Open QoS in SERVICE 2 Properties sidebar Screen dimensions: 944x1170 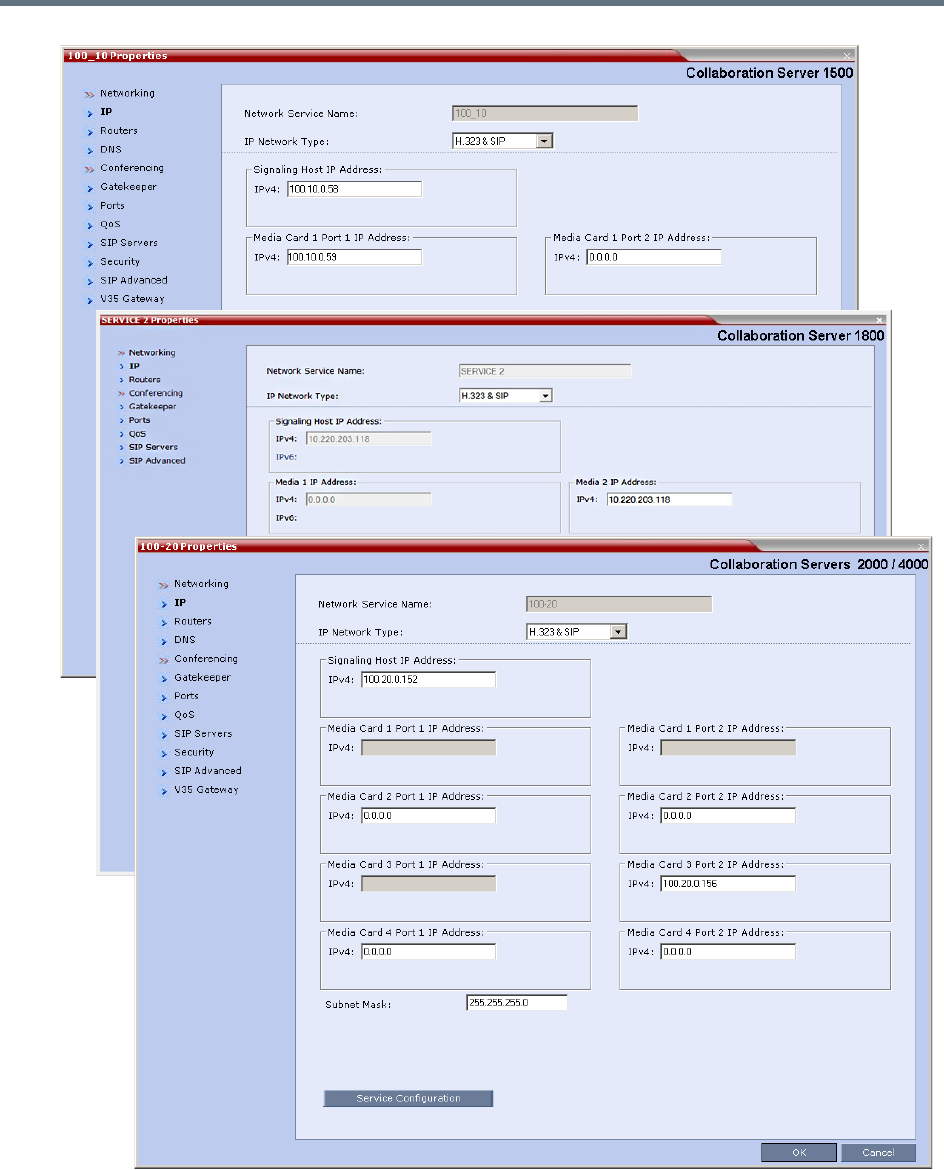click(137, 434)
